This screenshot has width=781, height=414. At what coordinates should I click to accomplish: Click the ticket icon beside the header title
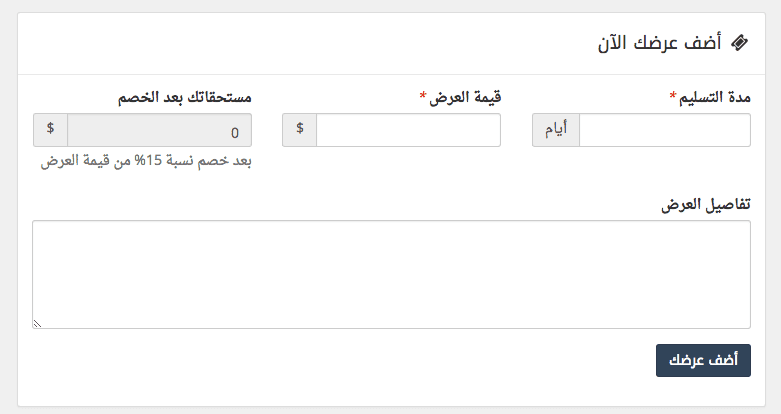[x=739, y=43]
